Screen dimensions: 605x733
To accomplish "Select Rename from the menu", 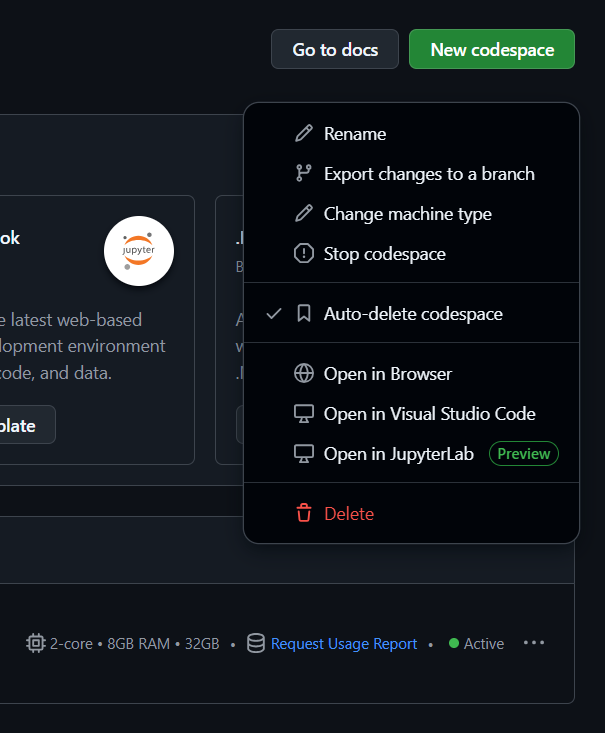I will (x=411, y=134).
